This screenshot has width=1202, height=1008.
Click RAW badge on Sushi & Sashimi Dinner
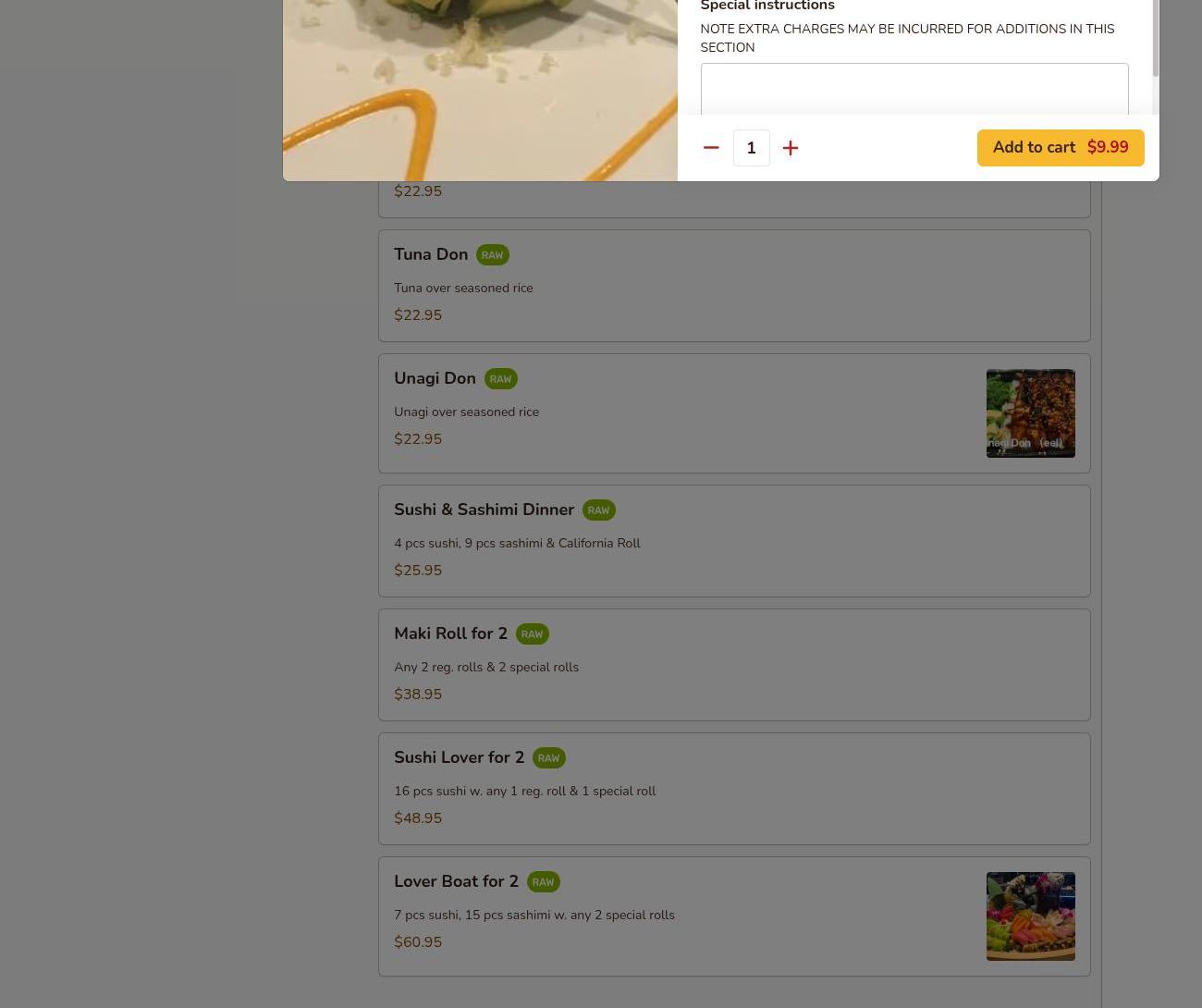pyautogui.click(x=598, y=510)
